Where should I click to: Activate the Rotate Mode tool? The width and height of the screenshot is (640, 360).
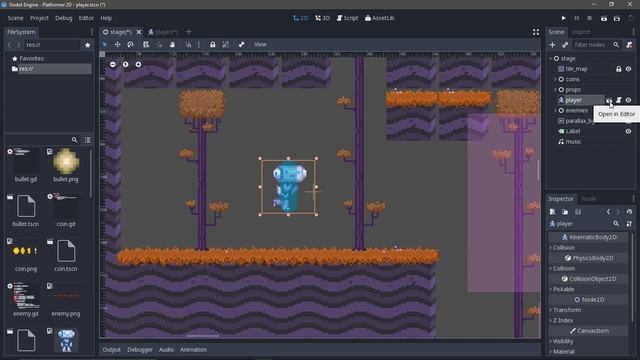coord(130,44)
